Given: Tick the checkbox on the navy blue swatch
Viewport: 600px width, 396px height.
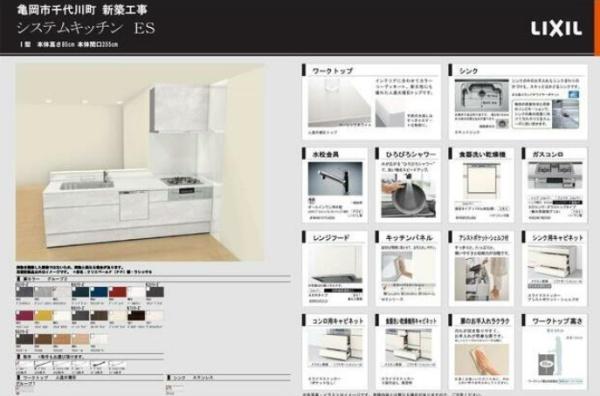Looking at the screenshot, I should coord(93,289).
